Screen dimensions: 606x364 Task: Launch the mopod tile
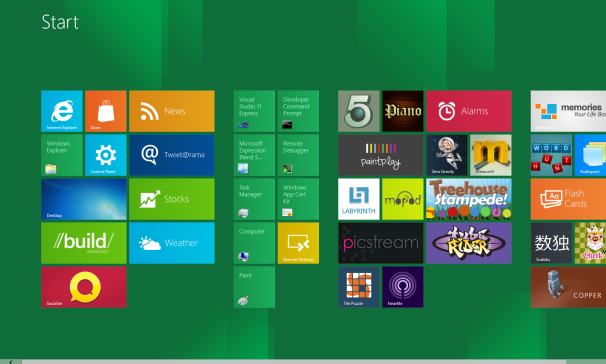coord(403,199)
